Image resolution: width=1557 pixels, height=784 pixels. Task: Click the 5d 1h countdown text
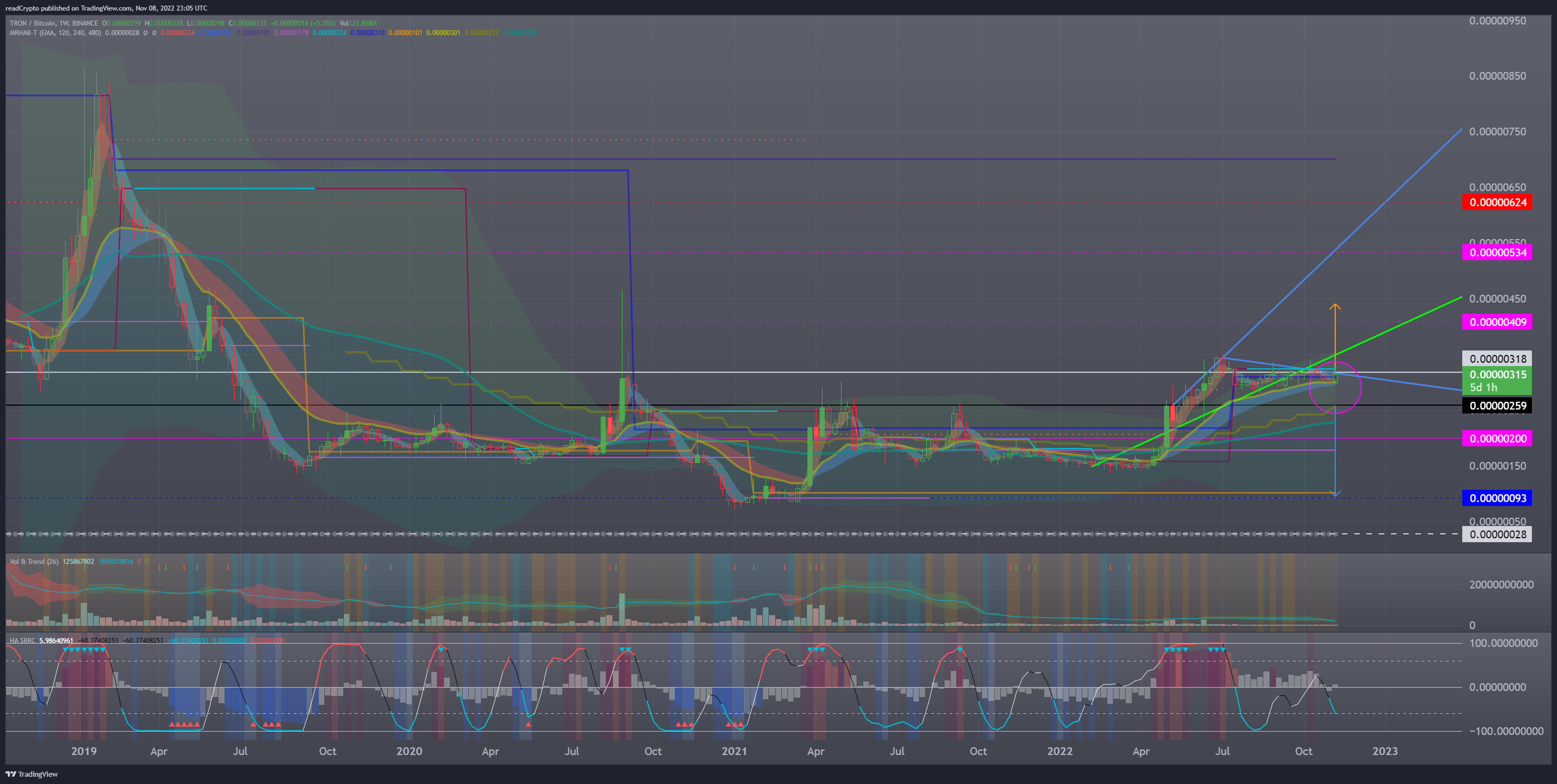(1484, 387)
